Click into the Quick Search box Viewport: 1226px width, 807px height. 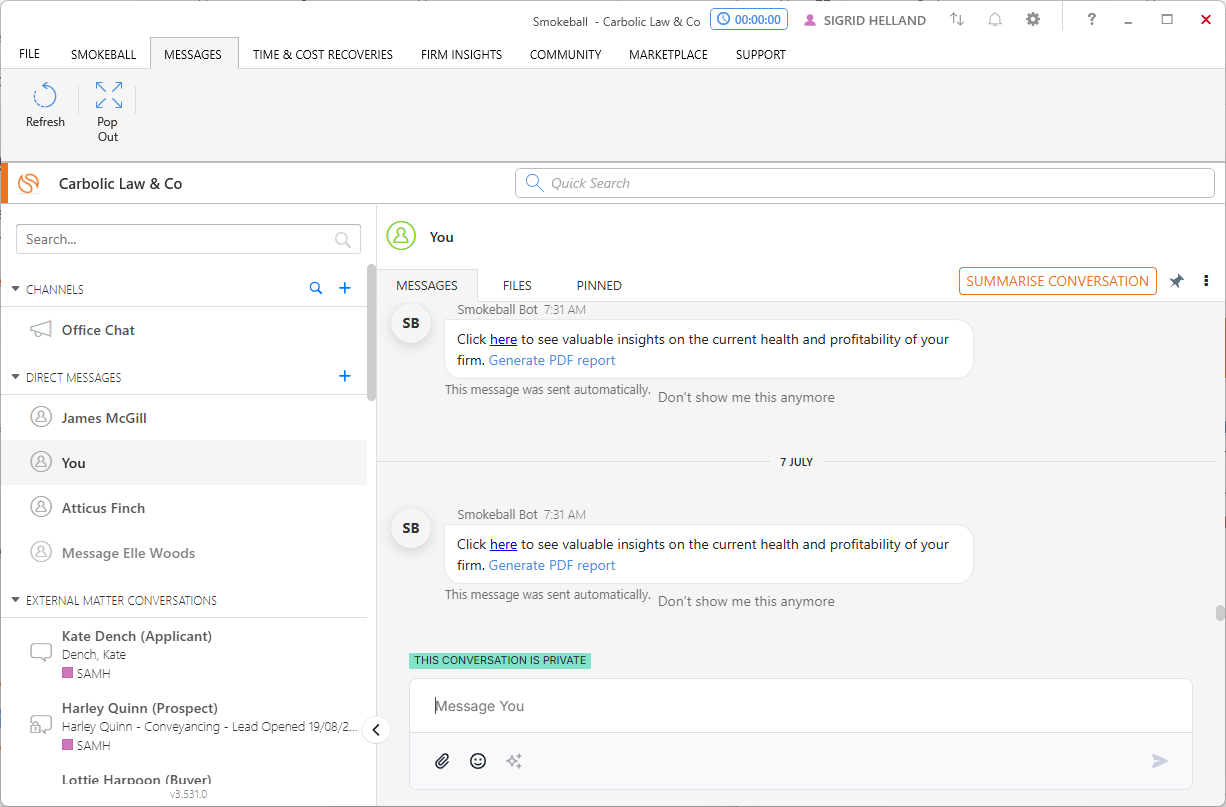[x=865, y=183]
